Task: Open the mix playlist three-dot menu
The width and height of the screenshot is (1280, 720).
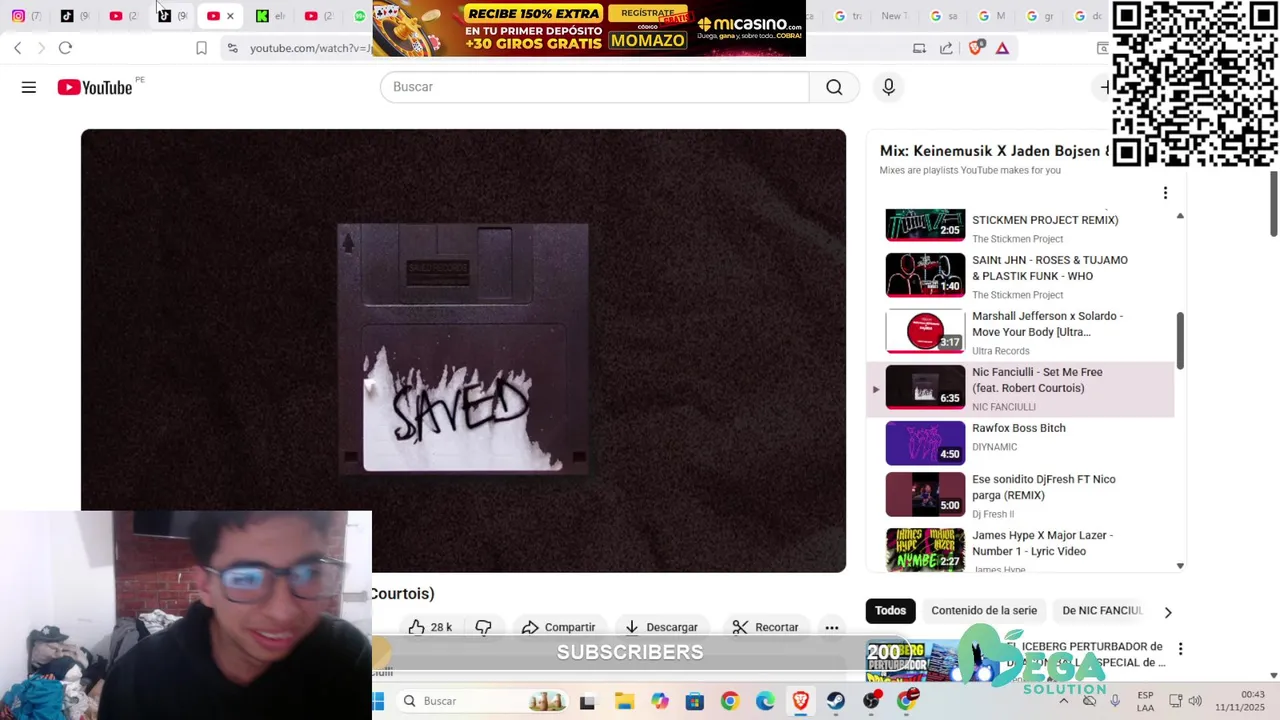Action: click(x=1165, y=193)
